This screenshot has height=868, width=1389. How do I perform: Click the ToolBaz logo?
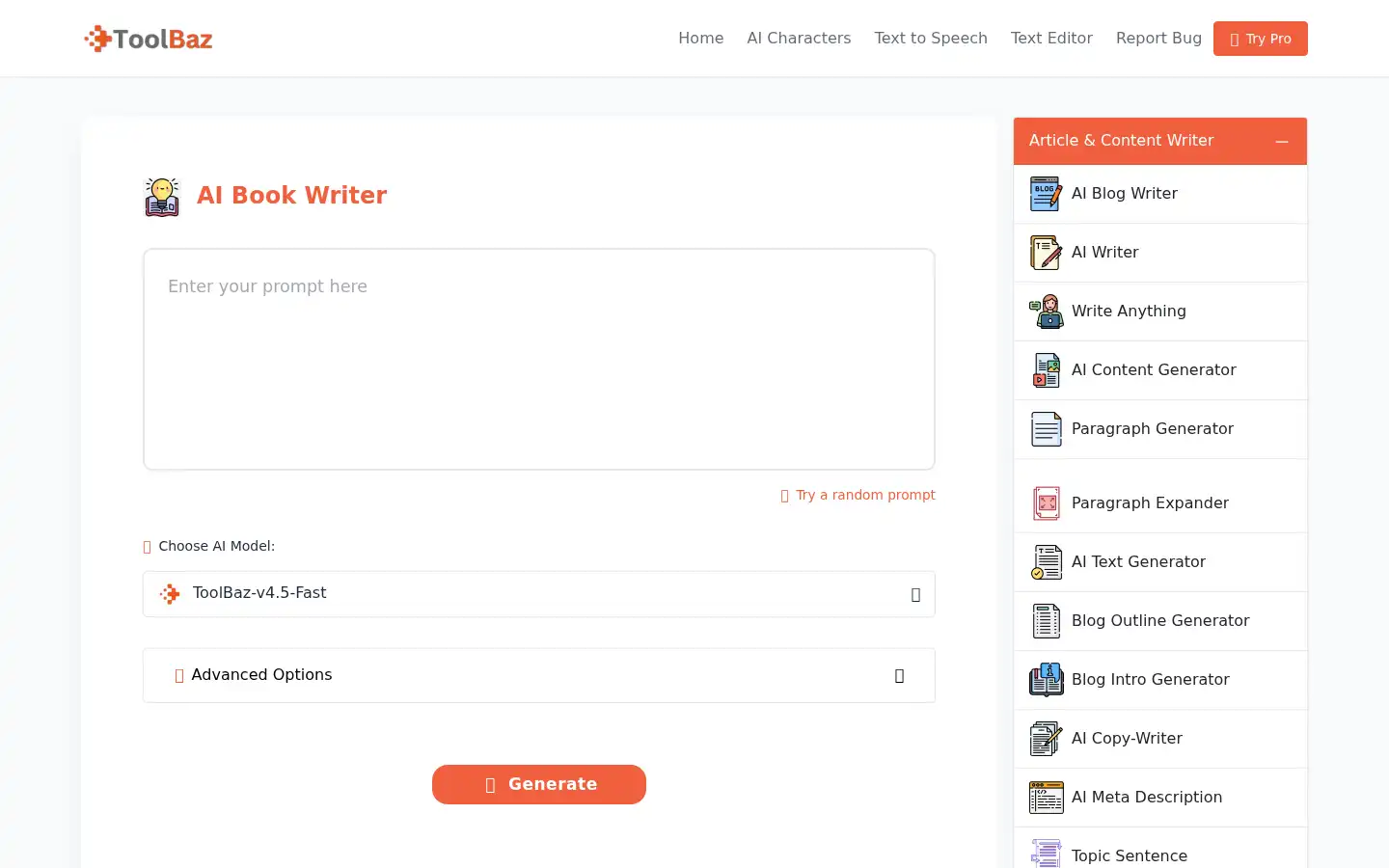(149, 39)
